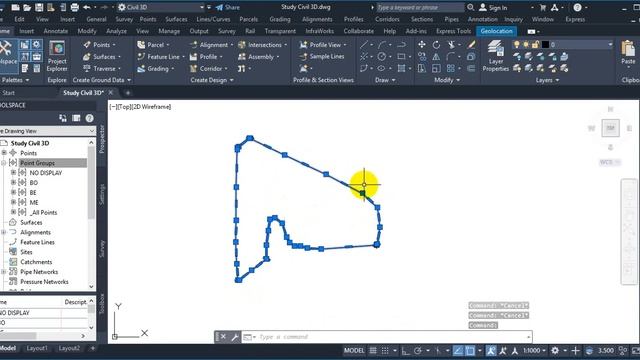The image size is (640, 360).
Task: Expand the _All Points group node
Action: pyautogui.click(x=13, y=212)
